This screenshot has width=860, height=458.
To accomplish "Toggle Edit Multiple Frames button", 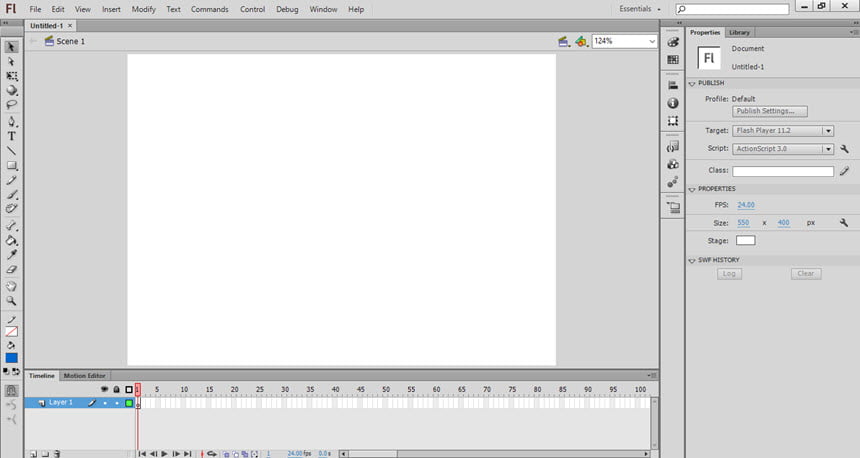I will pyautogui.click(x=245, y=454).
